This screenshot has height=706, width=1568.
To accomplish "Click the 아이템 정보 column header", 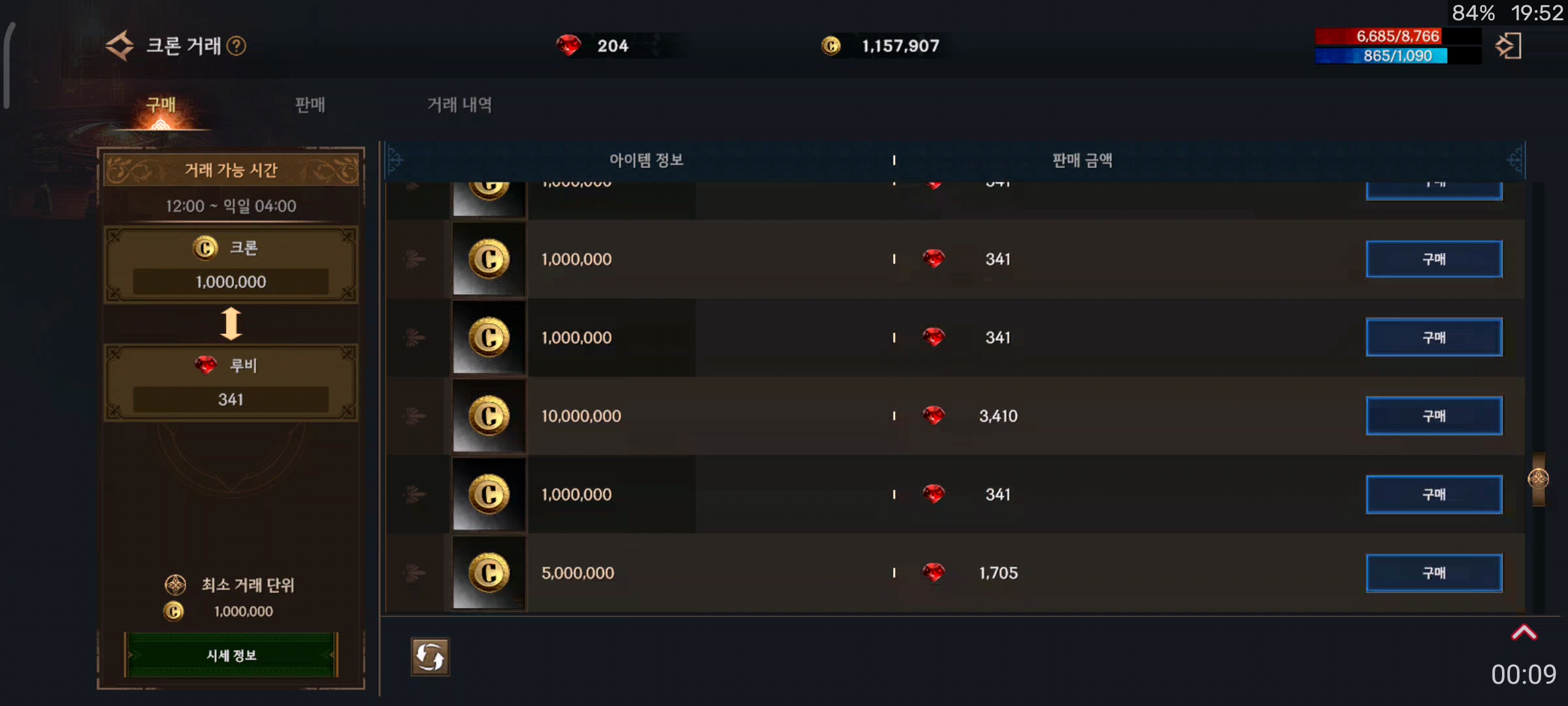I will [x=646, y=160].
